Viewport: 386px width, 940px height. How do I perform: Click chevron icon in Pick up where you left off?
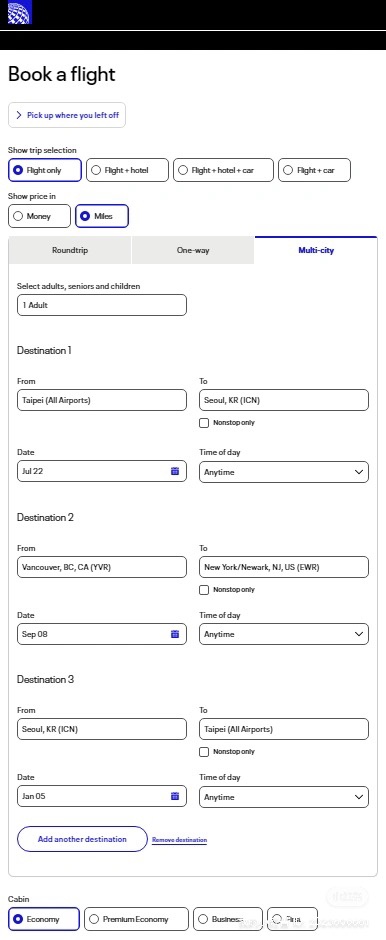tap(19, 115)
